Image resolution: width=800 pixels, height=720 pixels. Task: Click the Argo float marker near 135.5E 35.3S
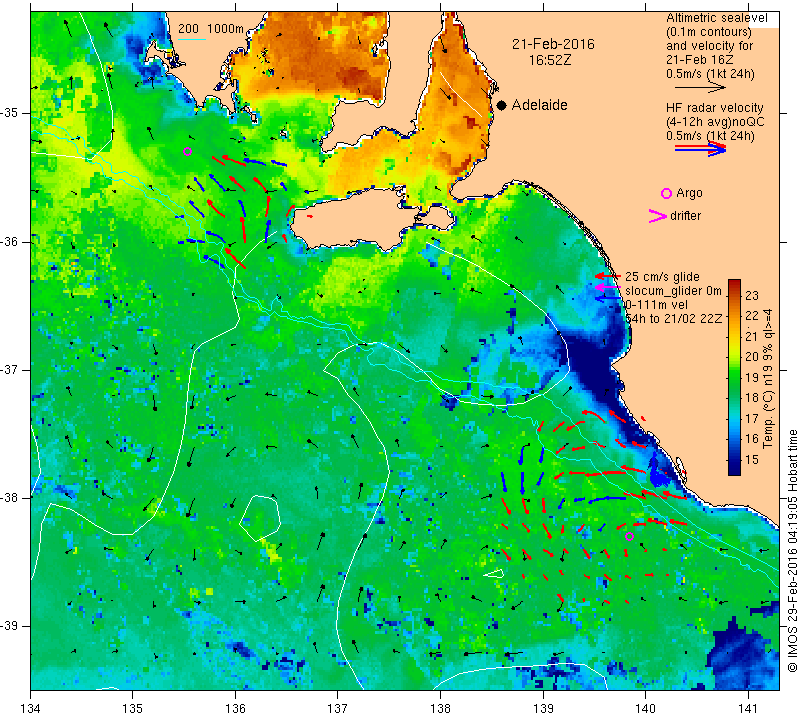click(x=187, y=151)
